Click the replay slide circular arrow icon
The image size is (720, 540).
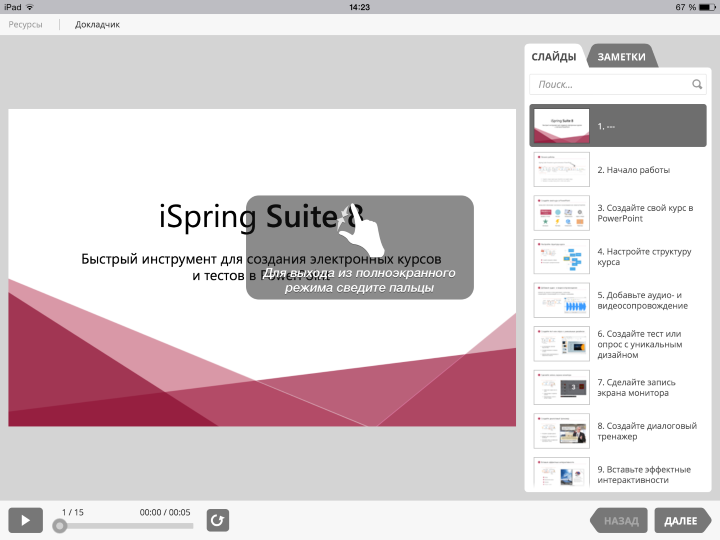218,520
